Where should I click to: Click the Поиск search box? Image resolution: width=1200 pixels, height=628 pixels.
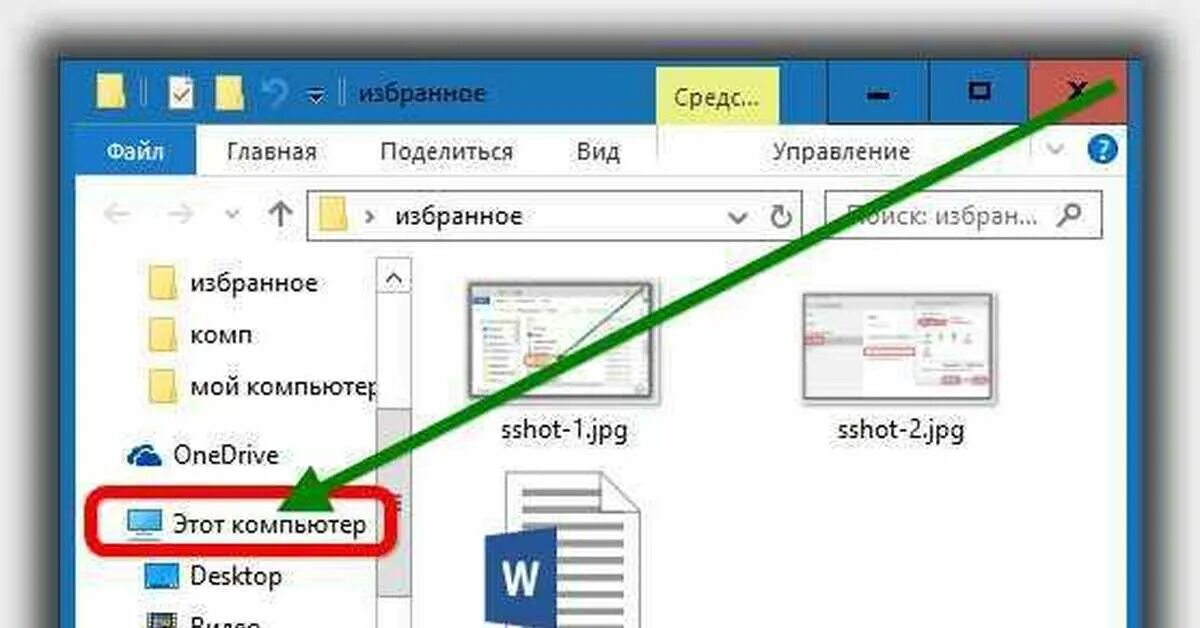(962, 215)
